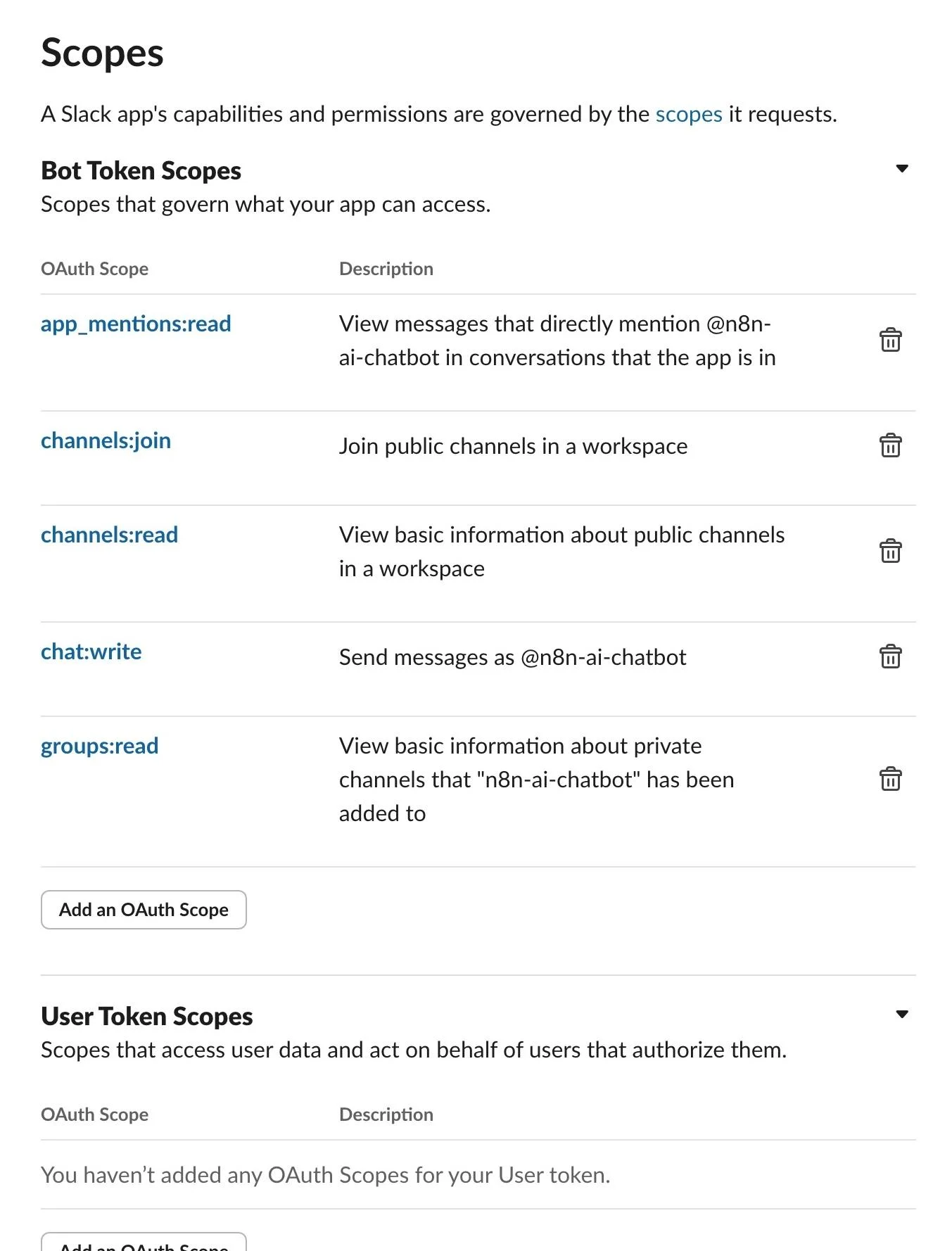This screenshot has height=1251, width=952.
Task: Collapse the Bot Token Scopes section arrow
Action: [x=901, y=169]
